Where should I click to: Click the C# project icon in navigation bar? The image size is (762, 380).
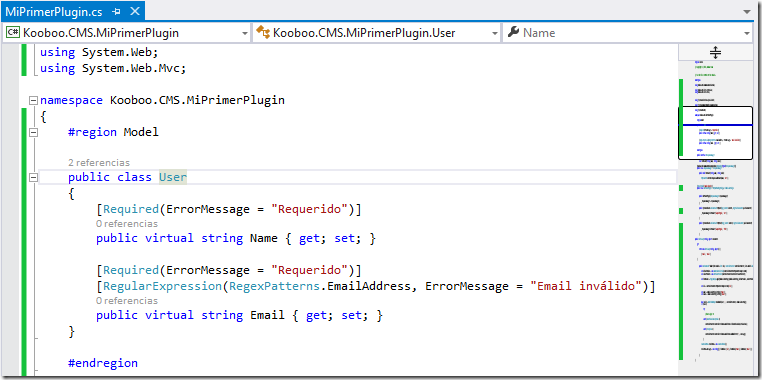tap(13, 33)
